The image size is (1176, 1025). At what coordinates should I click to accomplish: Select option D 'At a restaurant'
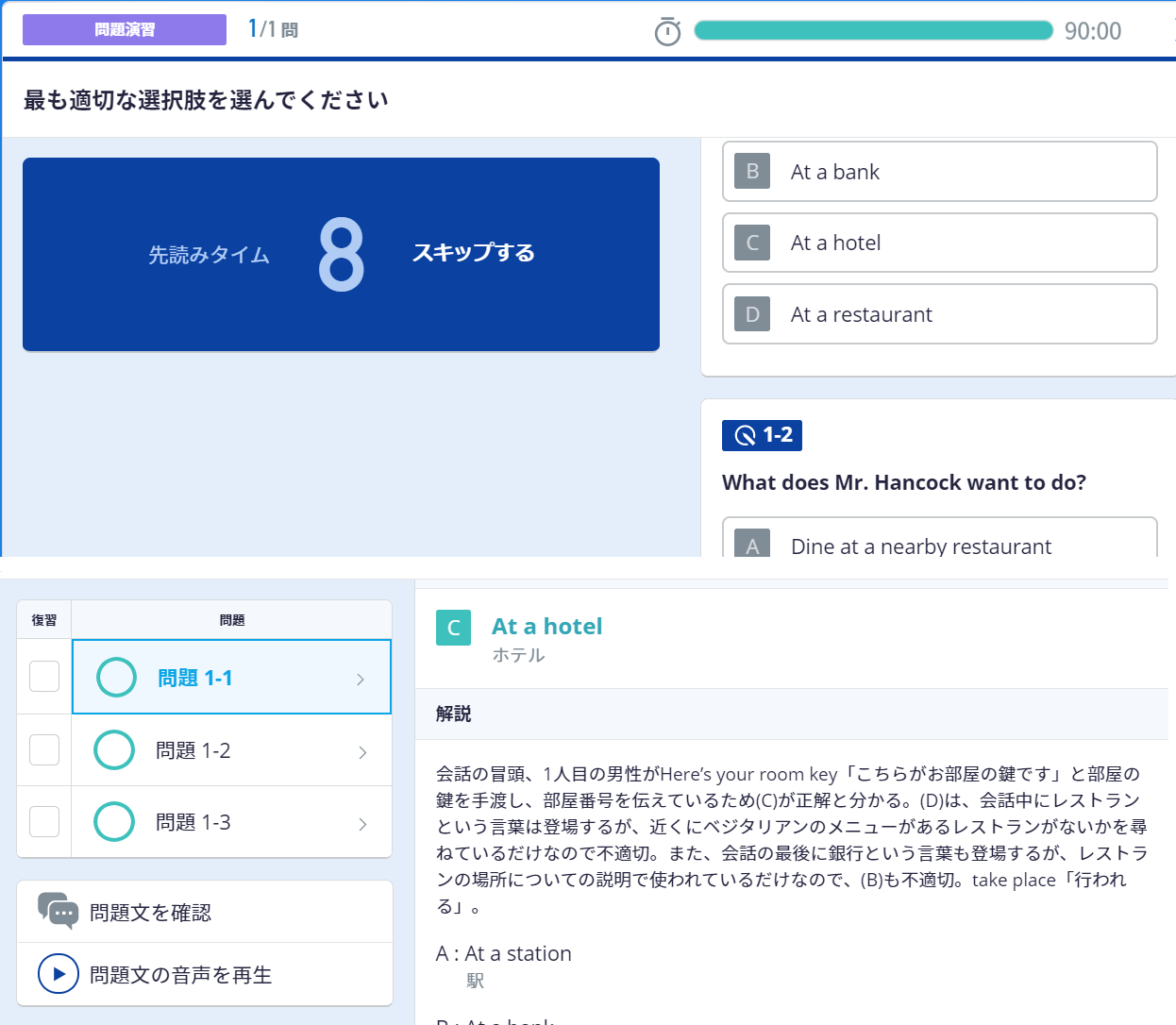939,314
